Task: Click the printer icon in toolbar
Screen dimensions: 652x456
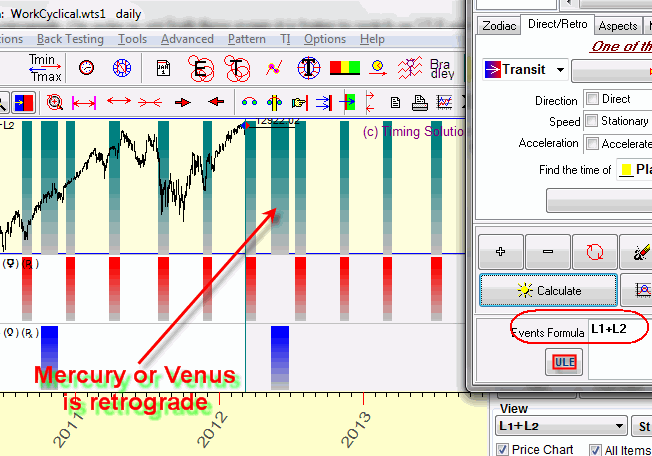Action: [420, 102]
